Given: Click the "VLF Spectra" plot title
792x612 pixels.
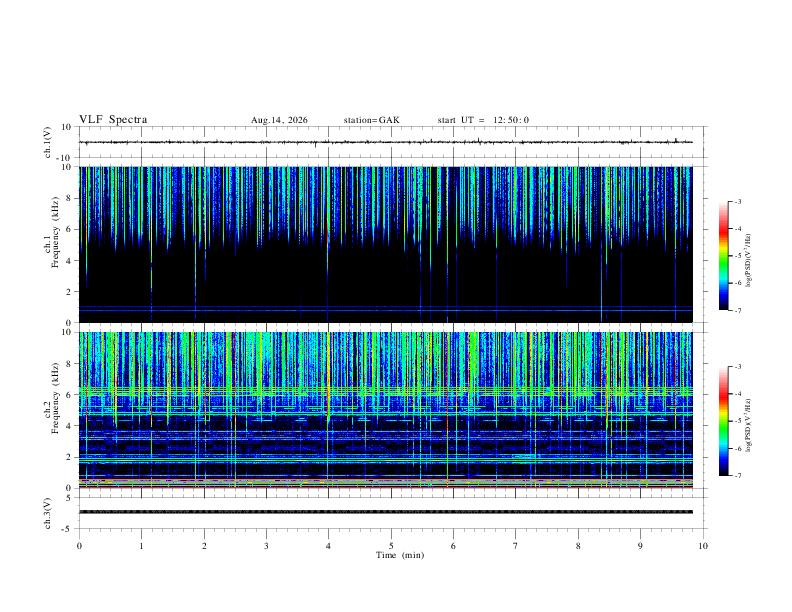Looking at the screenshot, I should tap(113, 120).
